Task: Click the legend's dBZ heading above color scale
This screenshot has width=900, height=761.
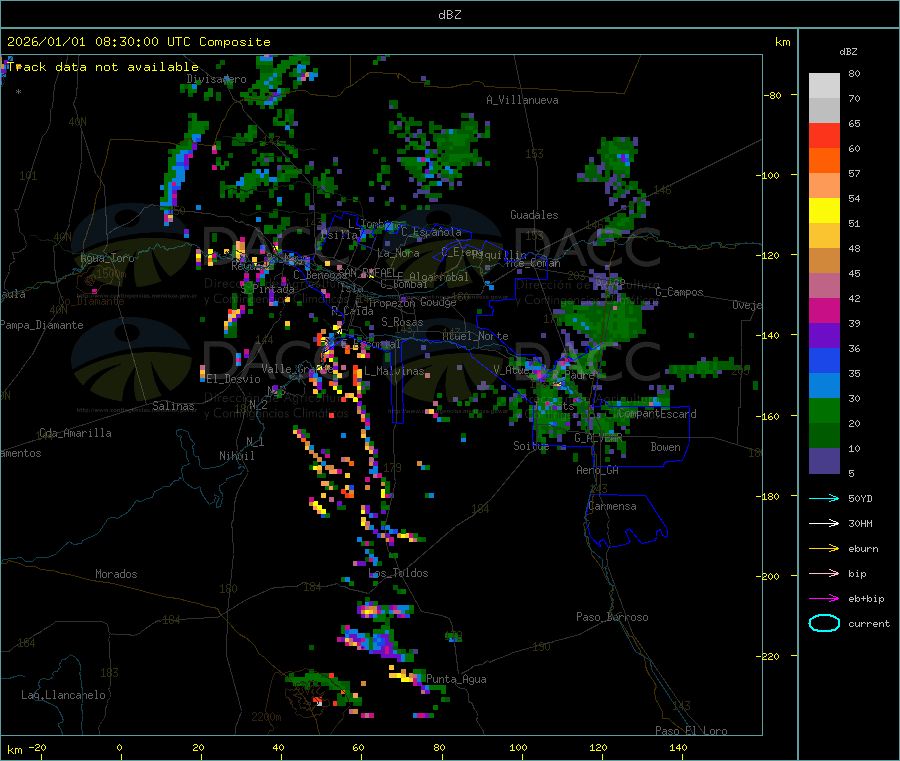Action: point(848,52)
